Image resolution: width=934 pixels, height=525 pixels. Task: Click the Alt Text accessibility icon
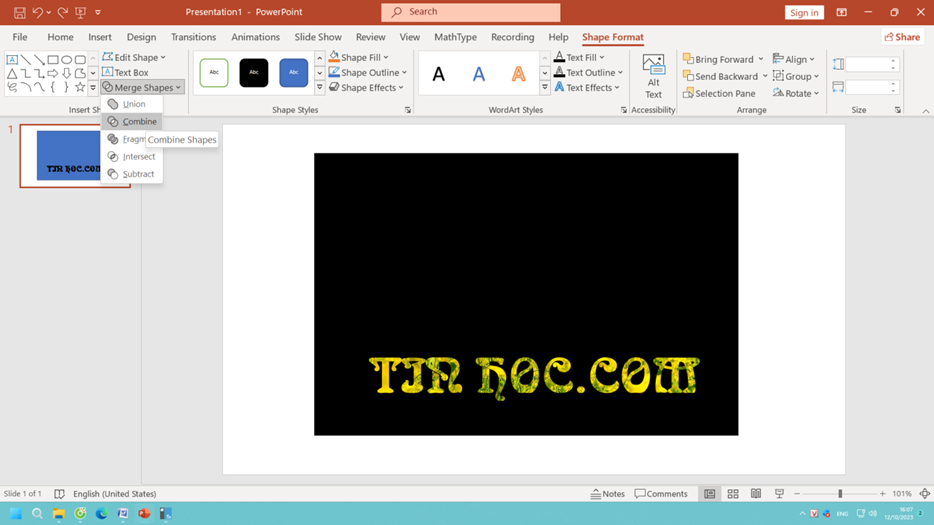point(653,76)
